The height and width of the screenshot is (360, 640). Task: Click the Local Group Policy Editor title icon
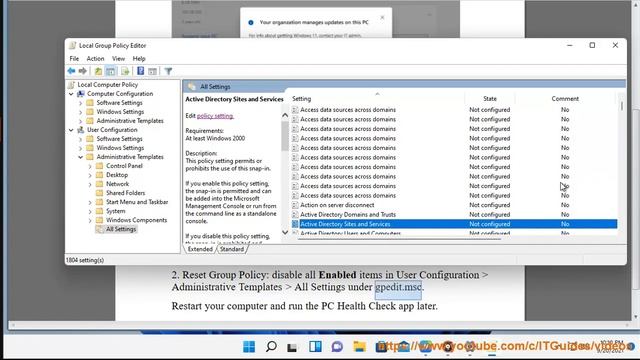coord(72,45)
